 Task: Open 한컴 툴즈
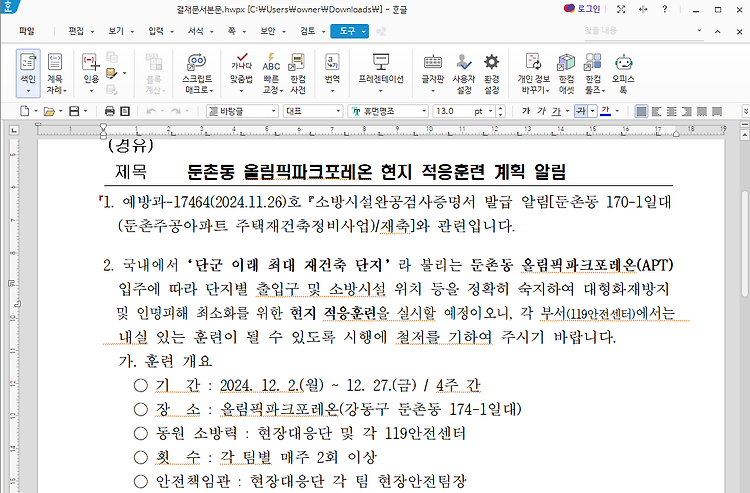click(594, 73)
